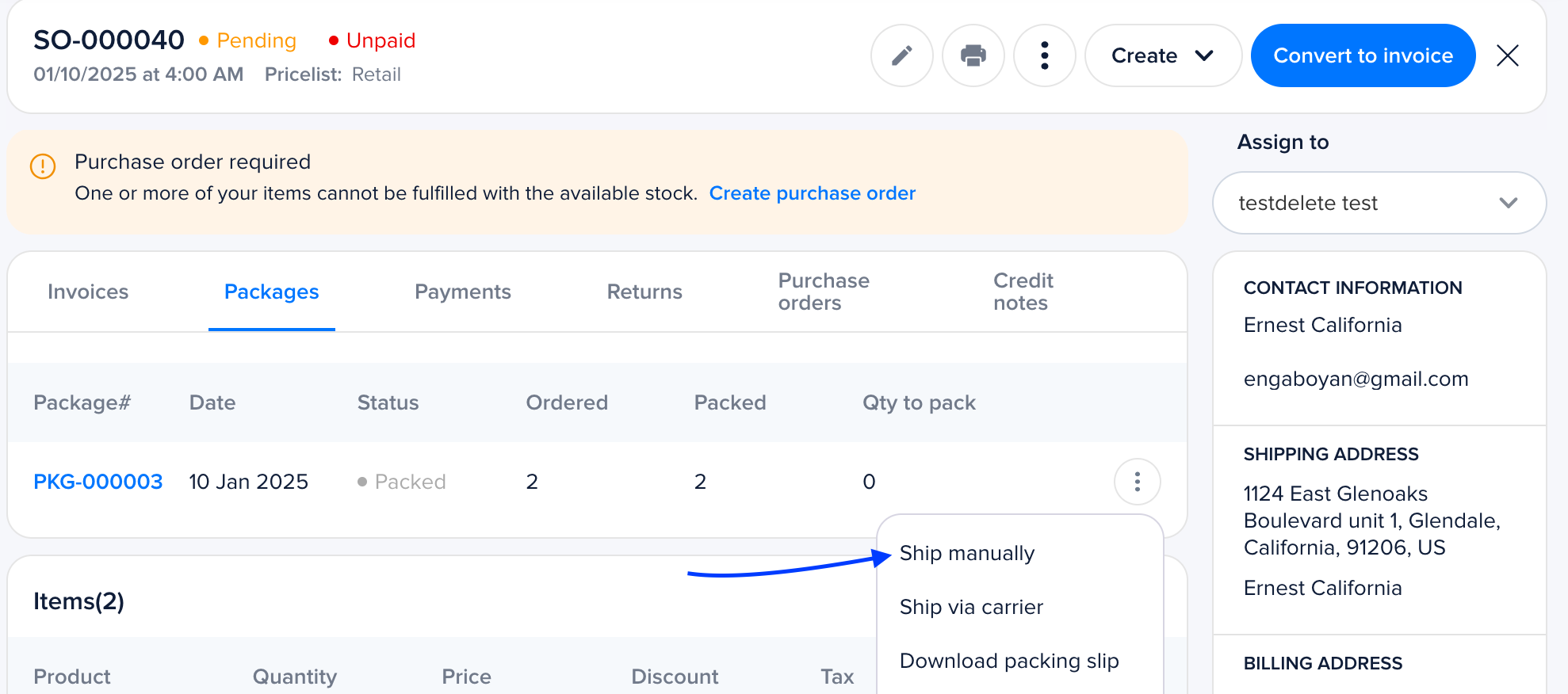Viewport: 1568px width, 694px height.
Task: Open the Assign to testdelete test dropdown
Action: [x=1379, y=203]
